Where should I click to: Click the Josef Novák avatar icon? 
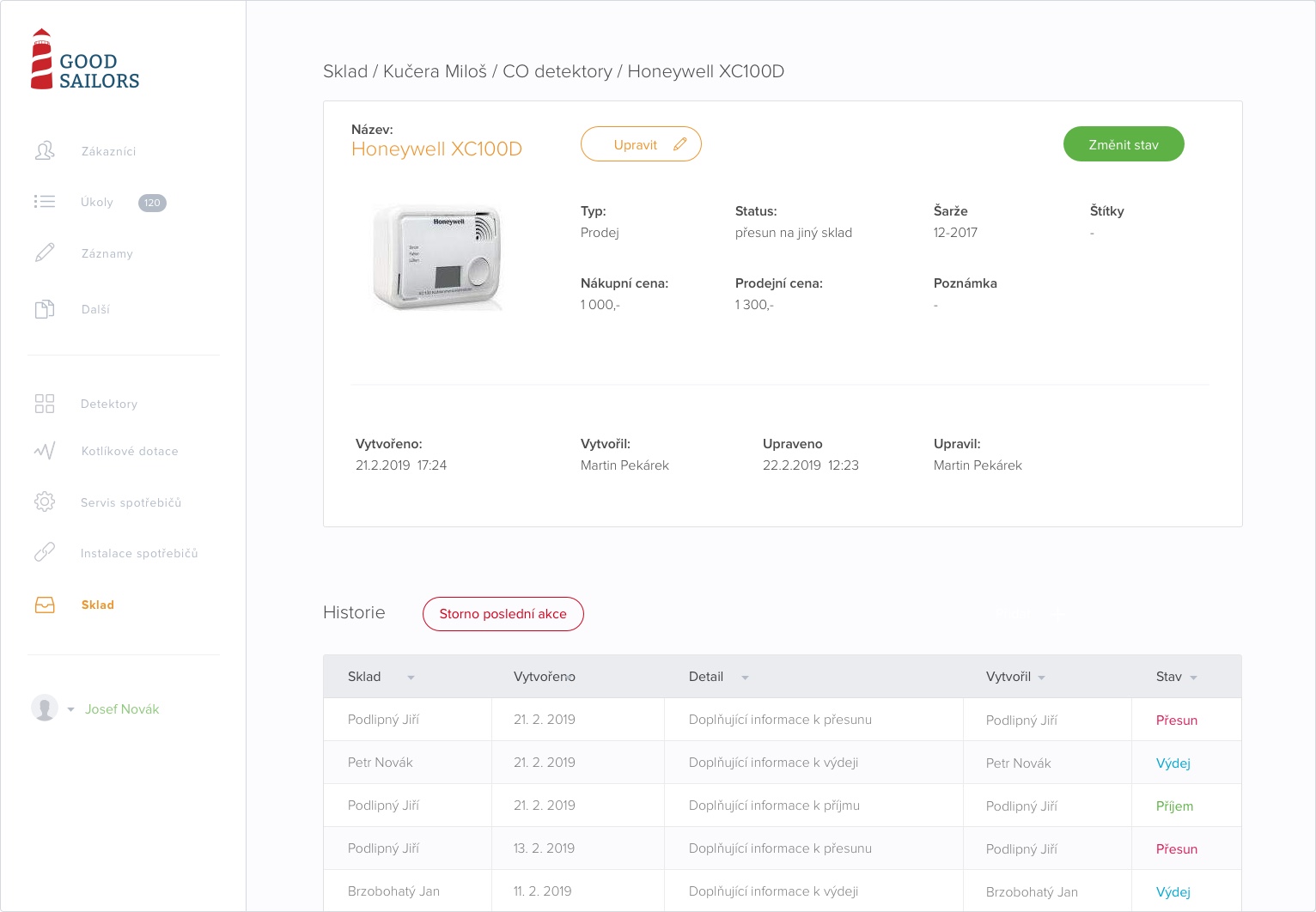(45, 708)
